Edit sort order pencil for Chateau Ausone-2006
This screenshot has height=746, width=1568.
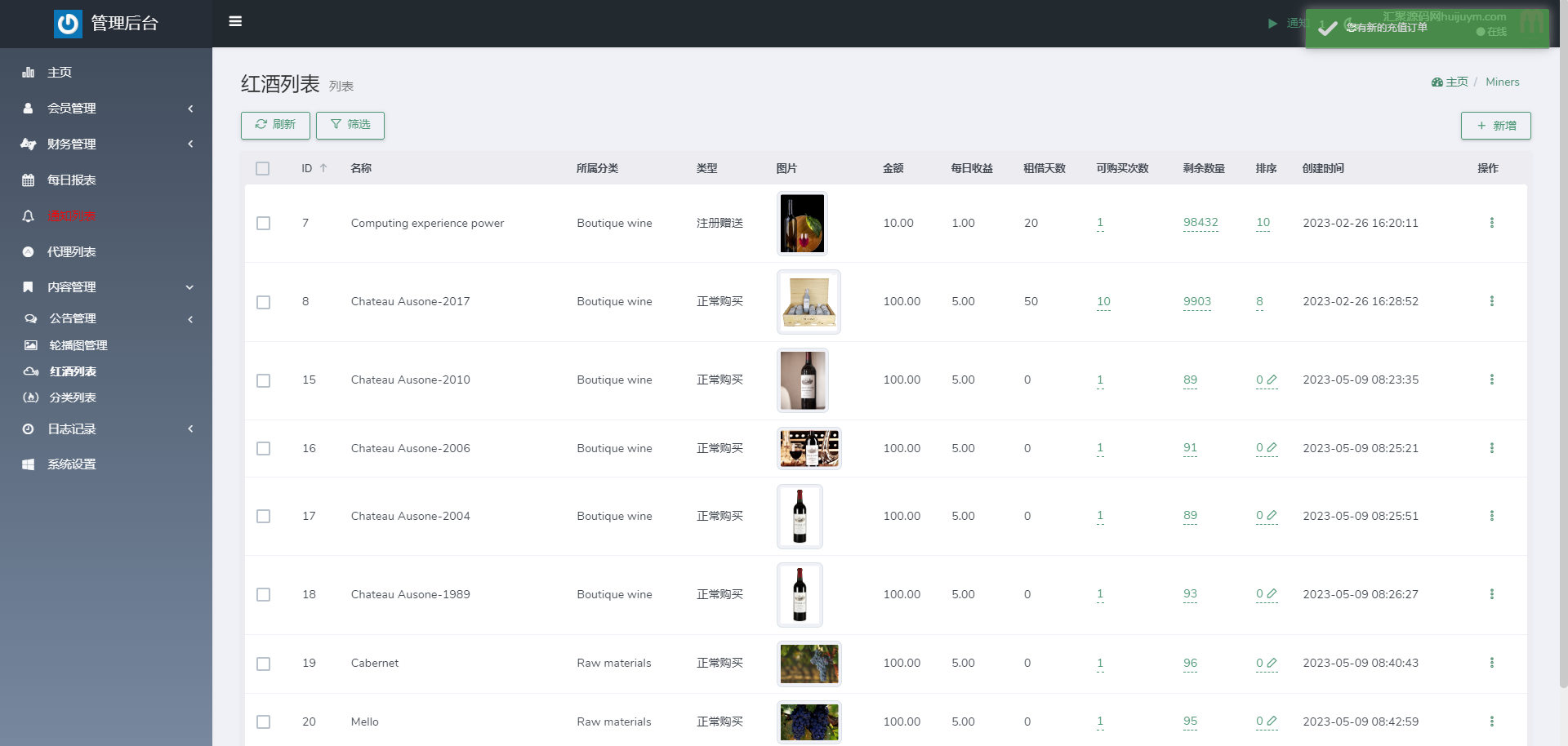tap(1272, 448)
